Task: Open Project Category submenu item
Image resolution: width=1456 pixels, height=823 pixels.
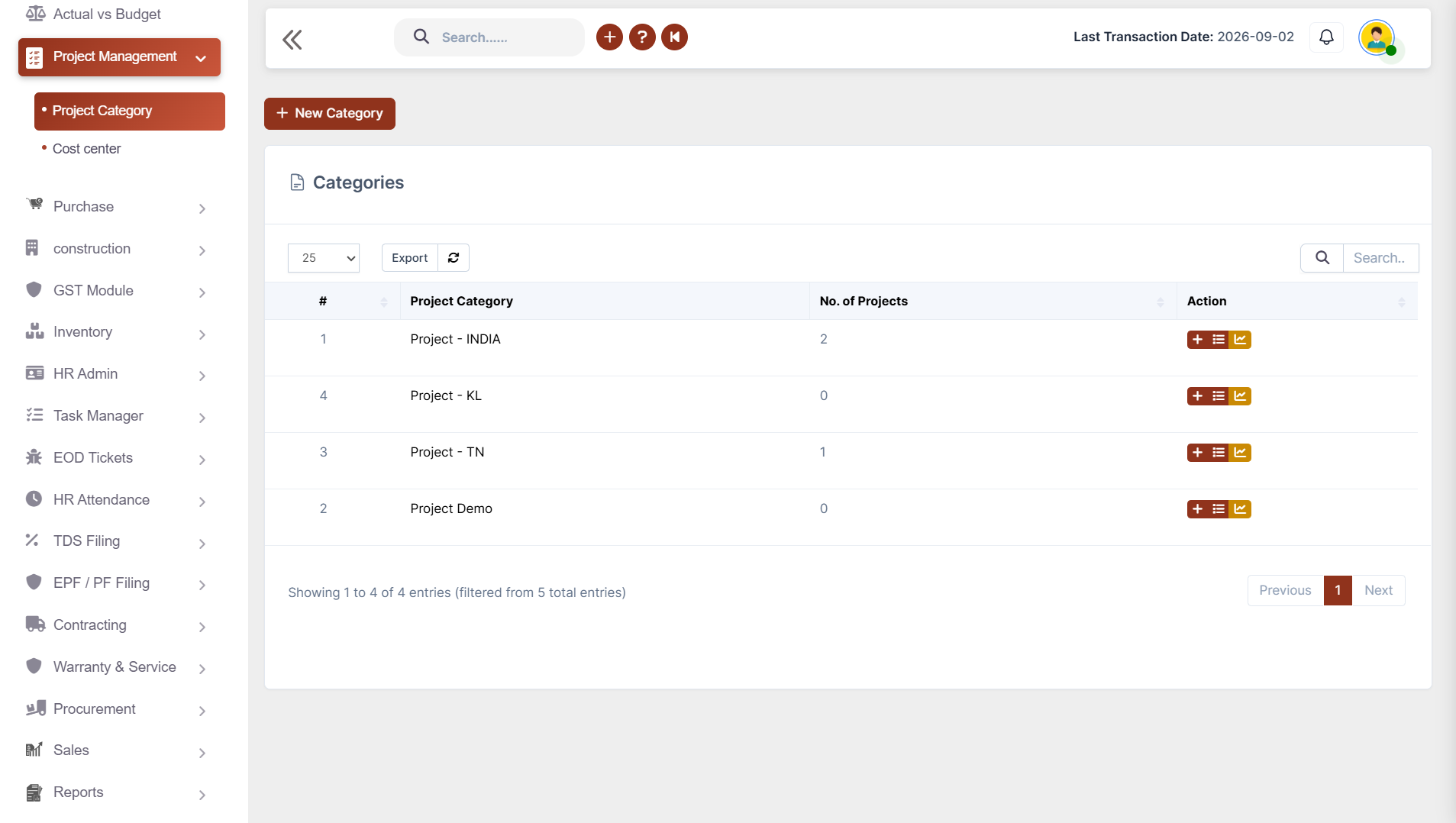Action: click(x=130, y=111)
